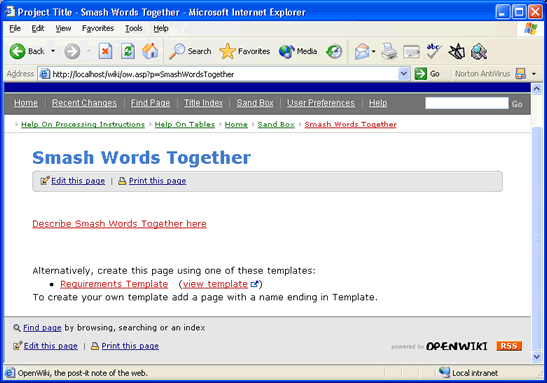This screenshot has width=547, height=383.
Task: Stop page loading with the Stop icon
Action: pos(105,51)
